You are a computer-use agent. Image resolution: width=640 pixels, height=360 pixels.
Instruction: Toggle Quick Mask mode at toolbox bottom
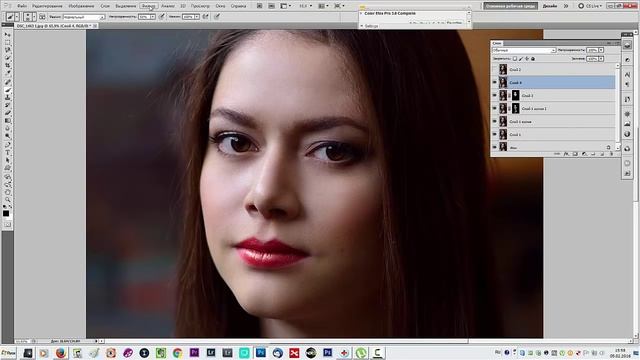7,224
